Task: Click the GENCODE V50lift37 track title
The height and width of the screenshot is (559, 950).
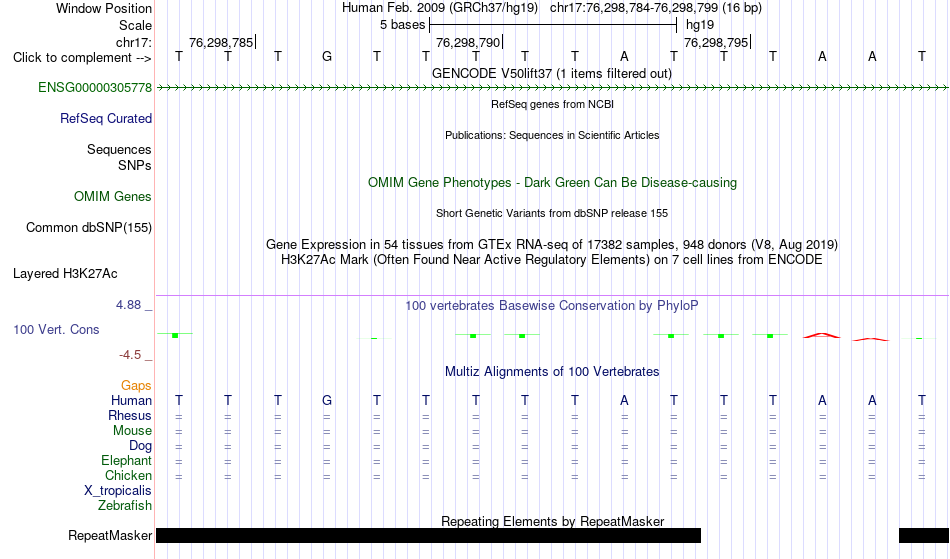Action: (x=552, y=74)
